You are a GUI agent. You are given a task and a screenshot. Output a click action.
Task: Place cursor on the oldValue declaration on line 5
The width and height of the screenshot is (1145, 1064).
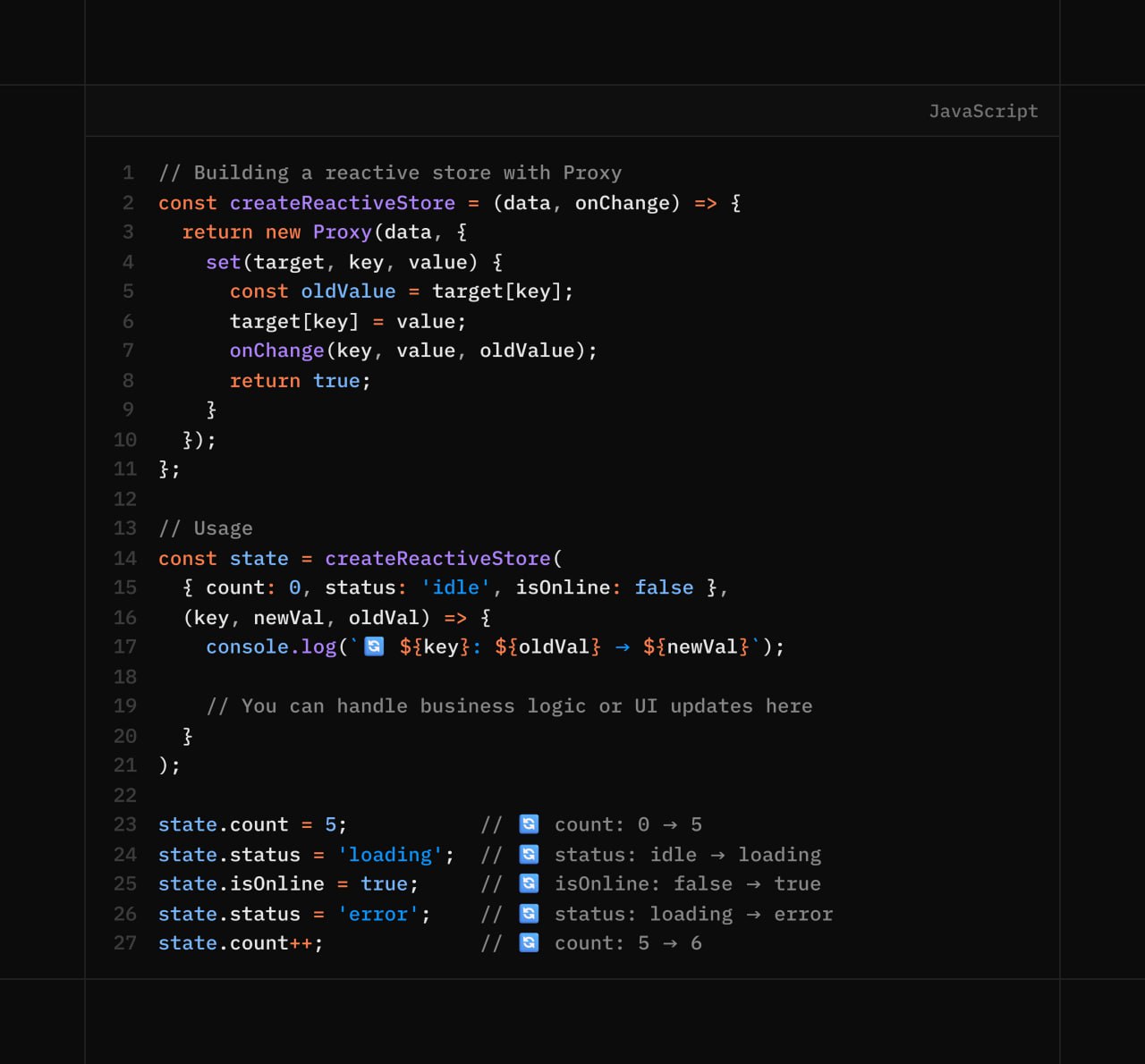348,291
